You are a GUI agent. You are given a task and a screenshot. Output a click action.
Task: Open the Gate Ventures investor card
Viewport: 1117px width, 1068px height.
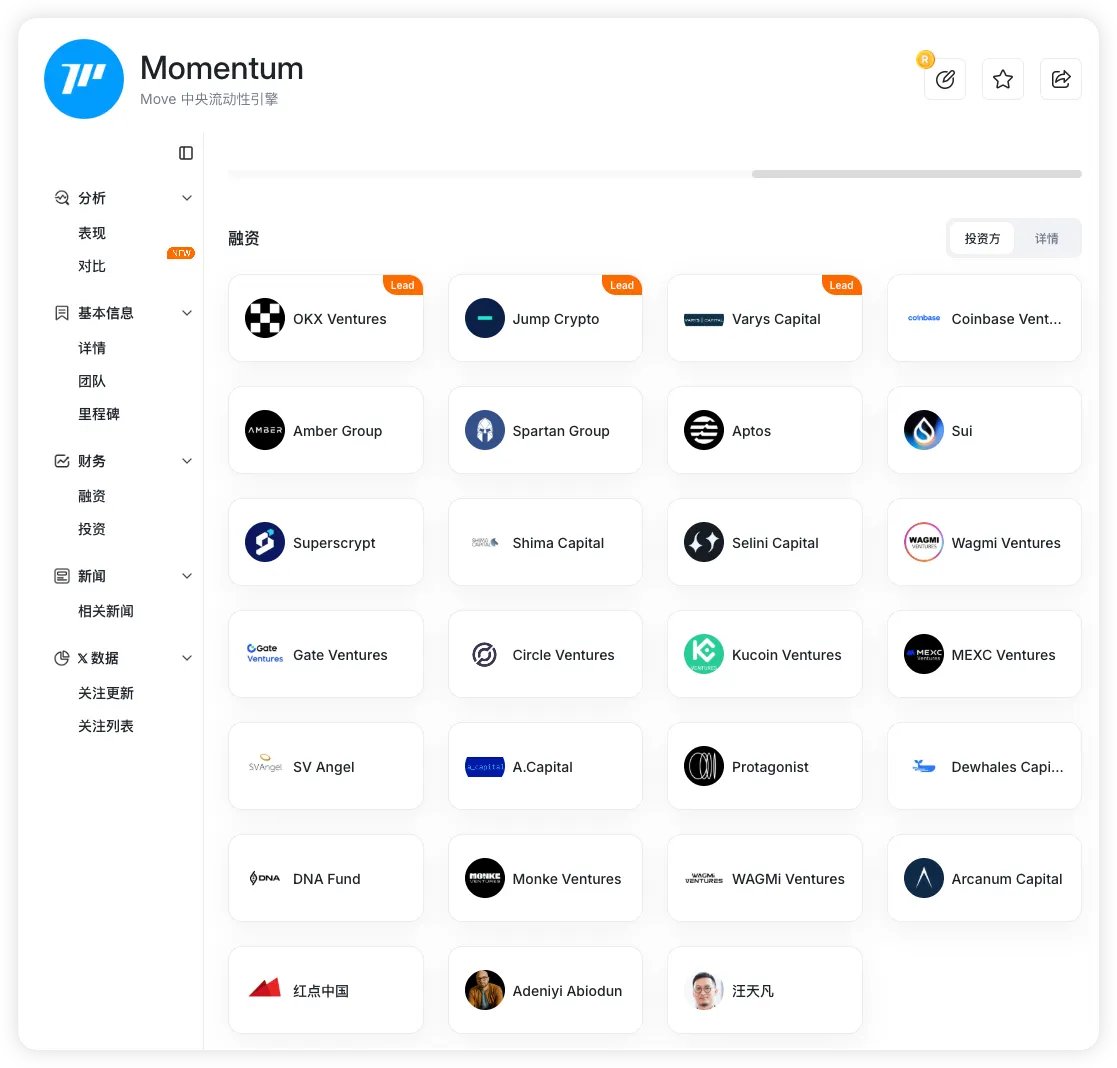click(326, 654)
